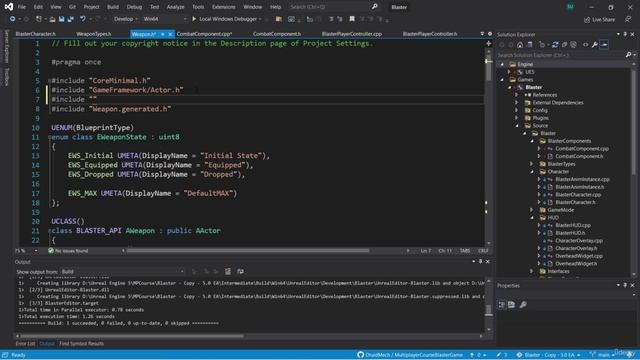Click the Save All toolbar icon
Screen dimensions: 640x360
[x=70, y=19]
